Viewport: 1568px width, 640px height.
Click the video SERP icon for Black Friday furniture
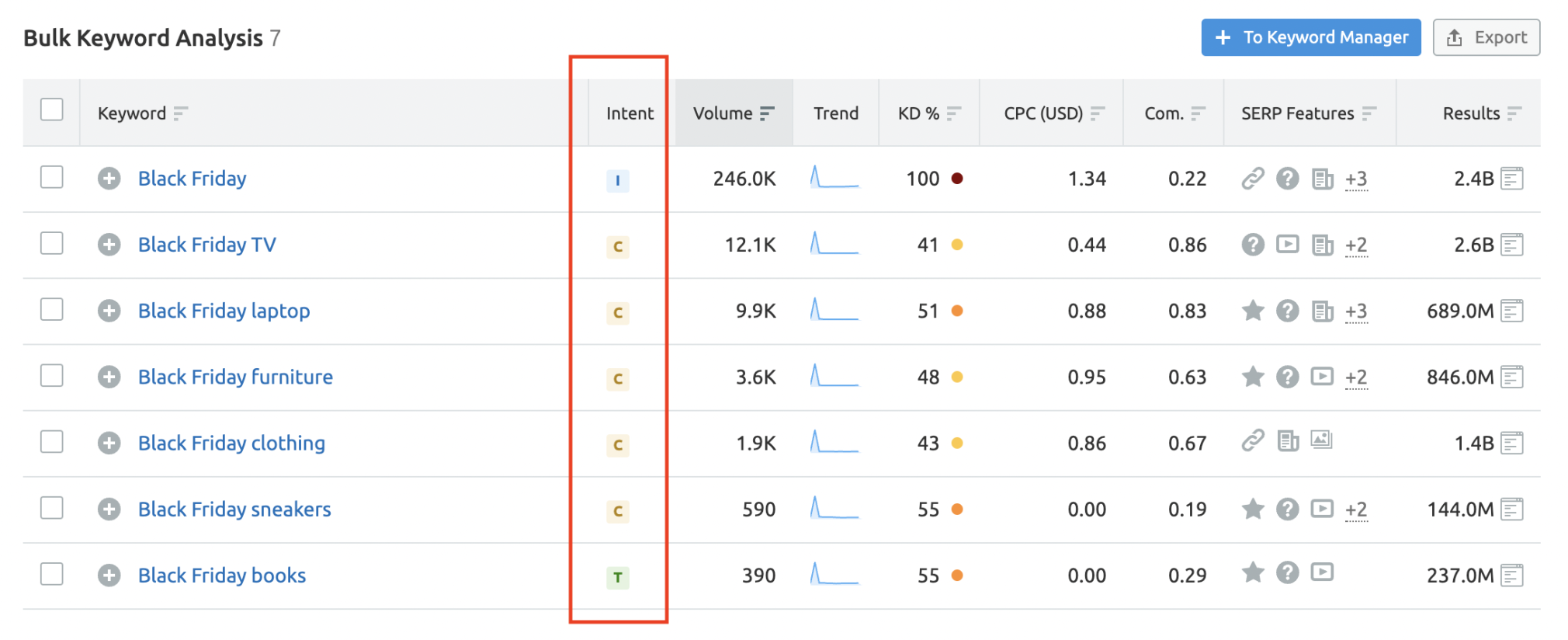(x=1321, y=377)
